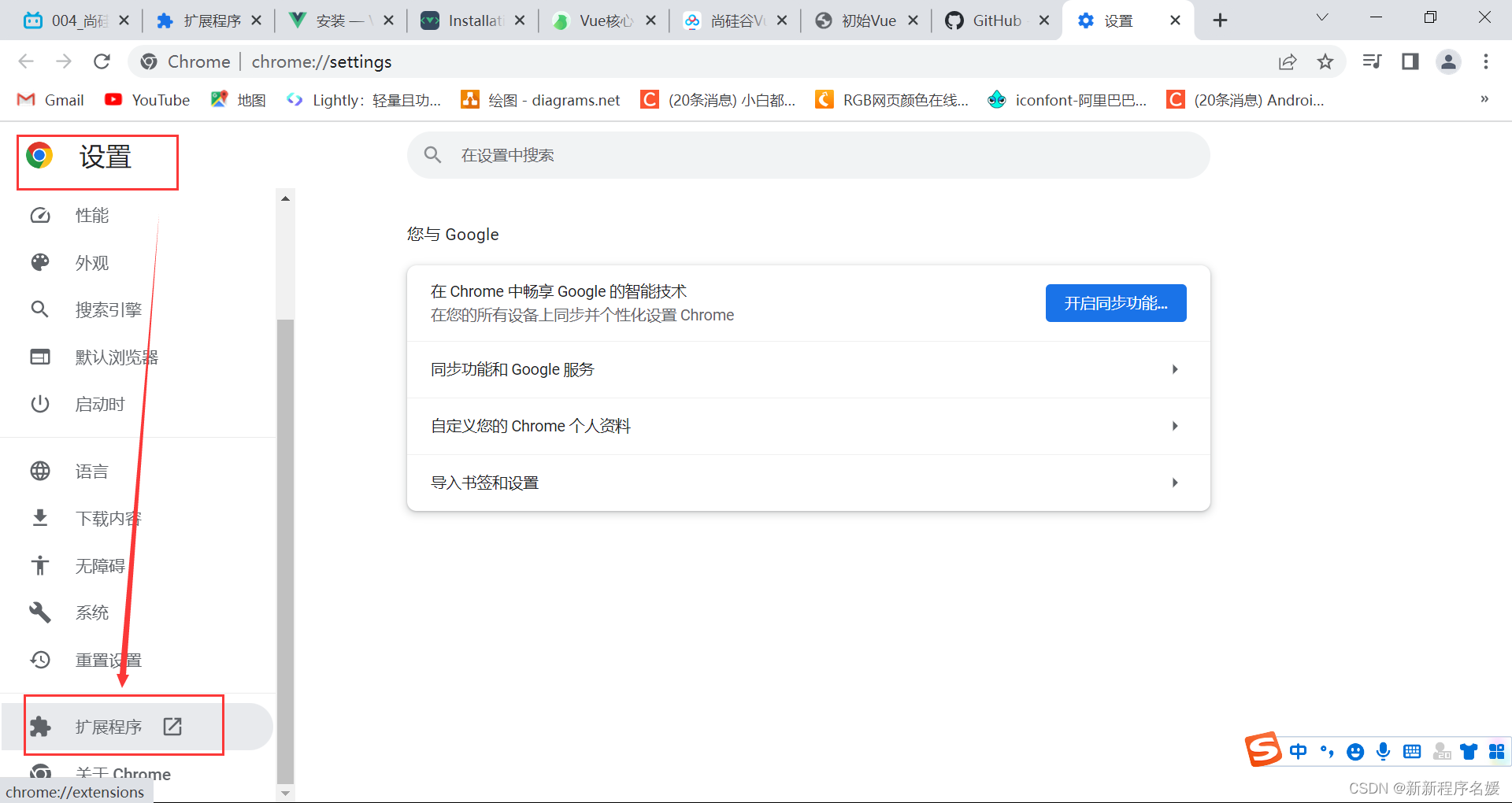Click the browser forward arrow
Image resolution: width=1512 pixels, height=803 pixels.
pos(64,61)
